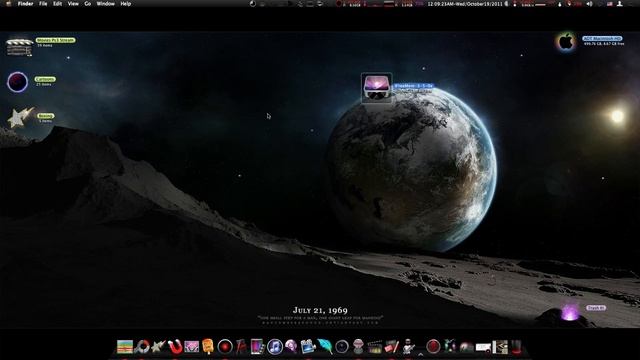The image size is (640, 360).
Task: Select the clapperboard folder icon on desktop
Action: 19,47
